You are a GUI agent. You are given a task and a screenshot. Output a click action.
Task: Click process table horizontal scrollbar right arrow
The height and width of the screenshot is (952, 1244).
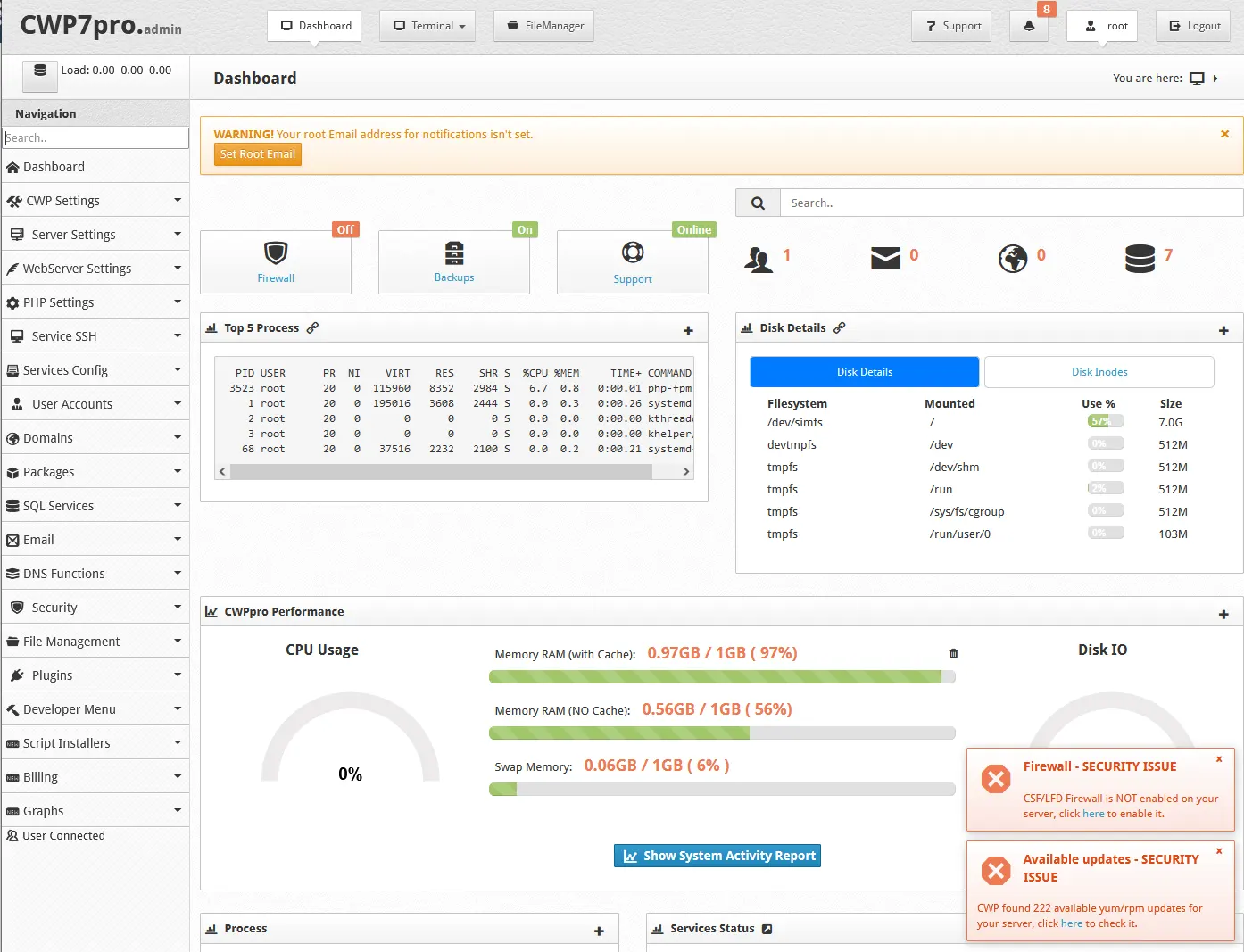click(x=685, y=471)
